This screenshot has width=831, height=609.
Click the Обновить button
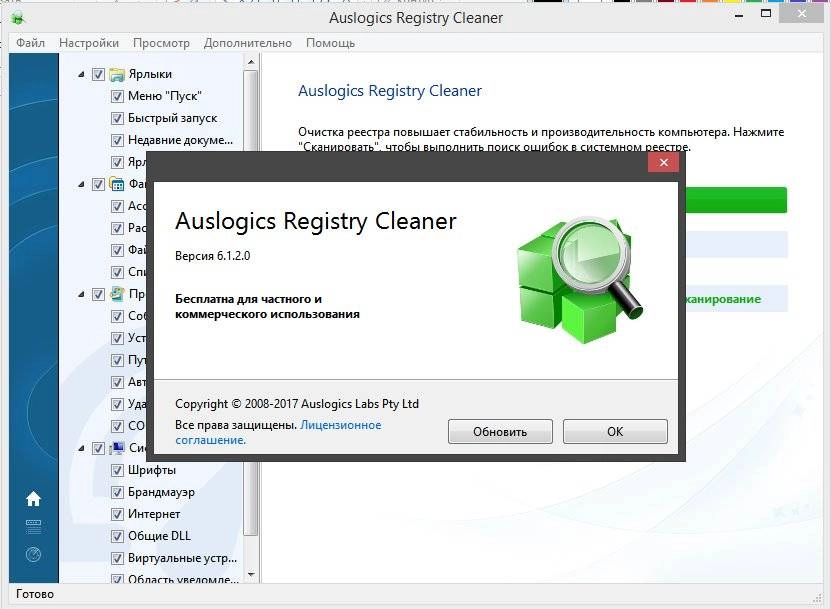point(500,431)
